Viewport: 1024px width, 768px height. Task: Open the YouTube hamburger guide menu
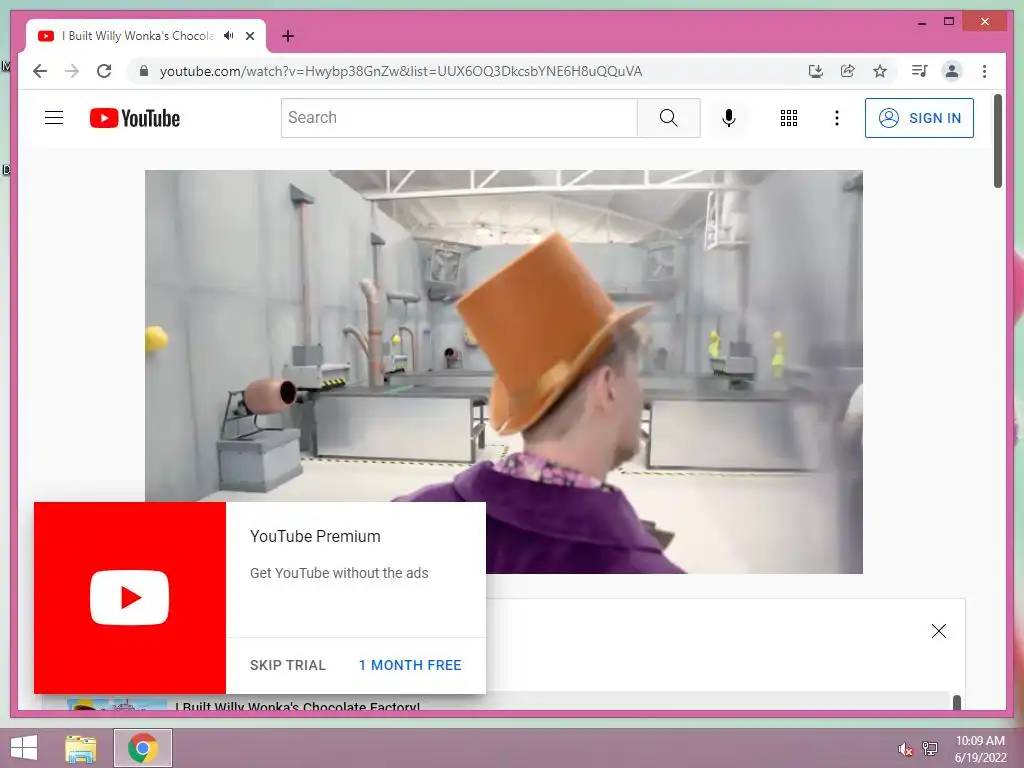click(54, 118)
